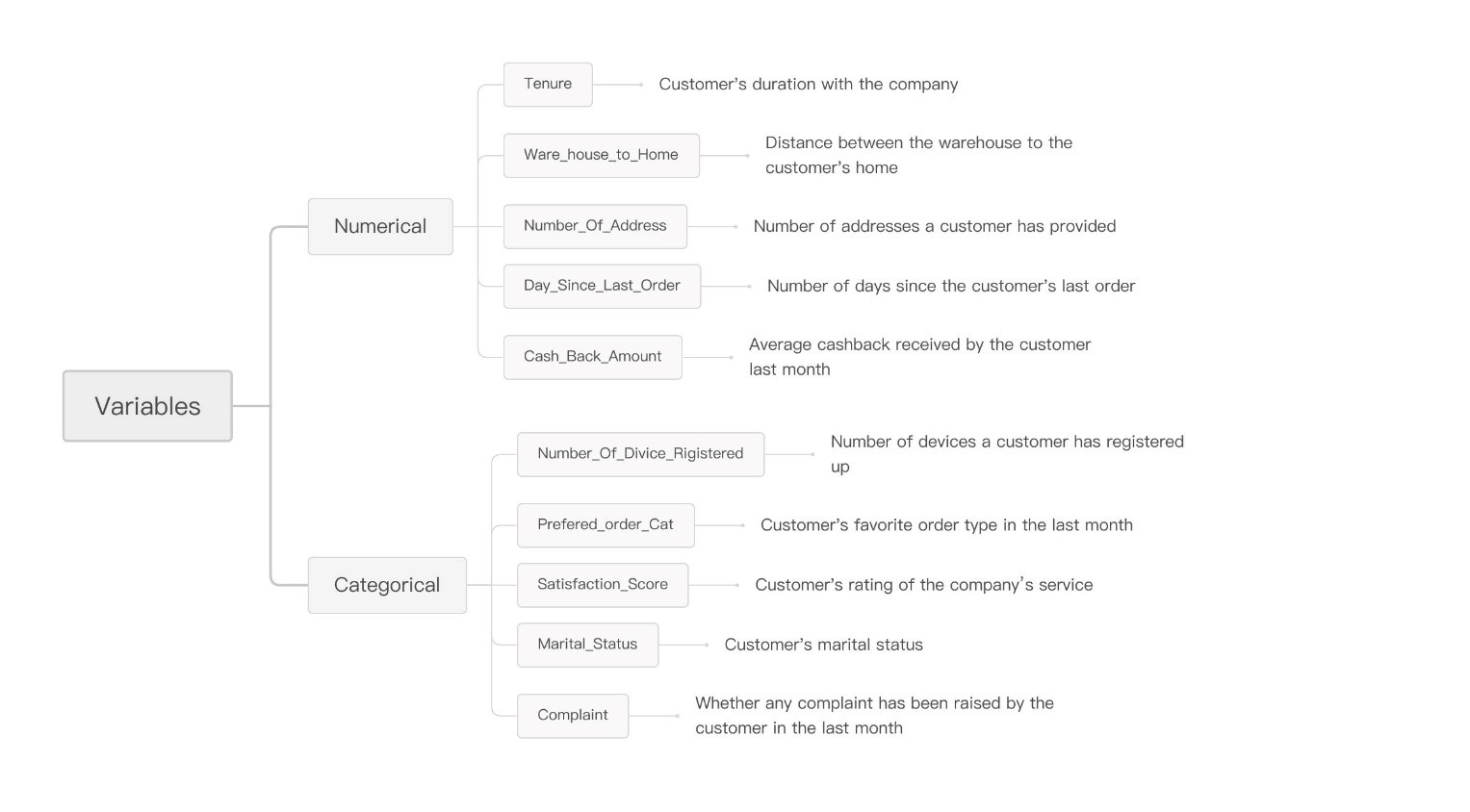Select the Tenure node
This screenshot has width=1470, height=812.
(x=548, y=85)
